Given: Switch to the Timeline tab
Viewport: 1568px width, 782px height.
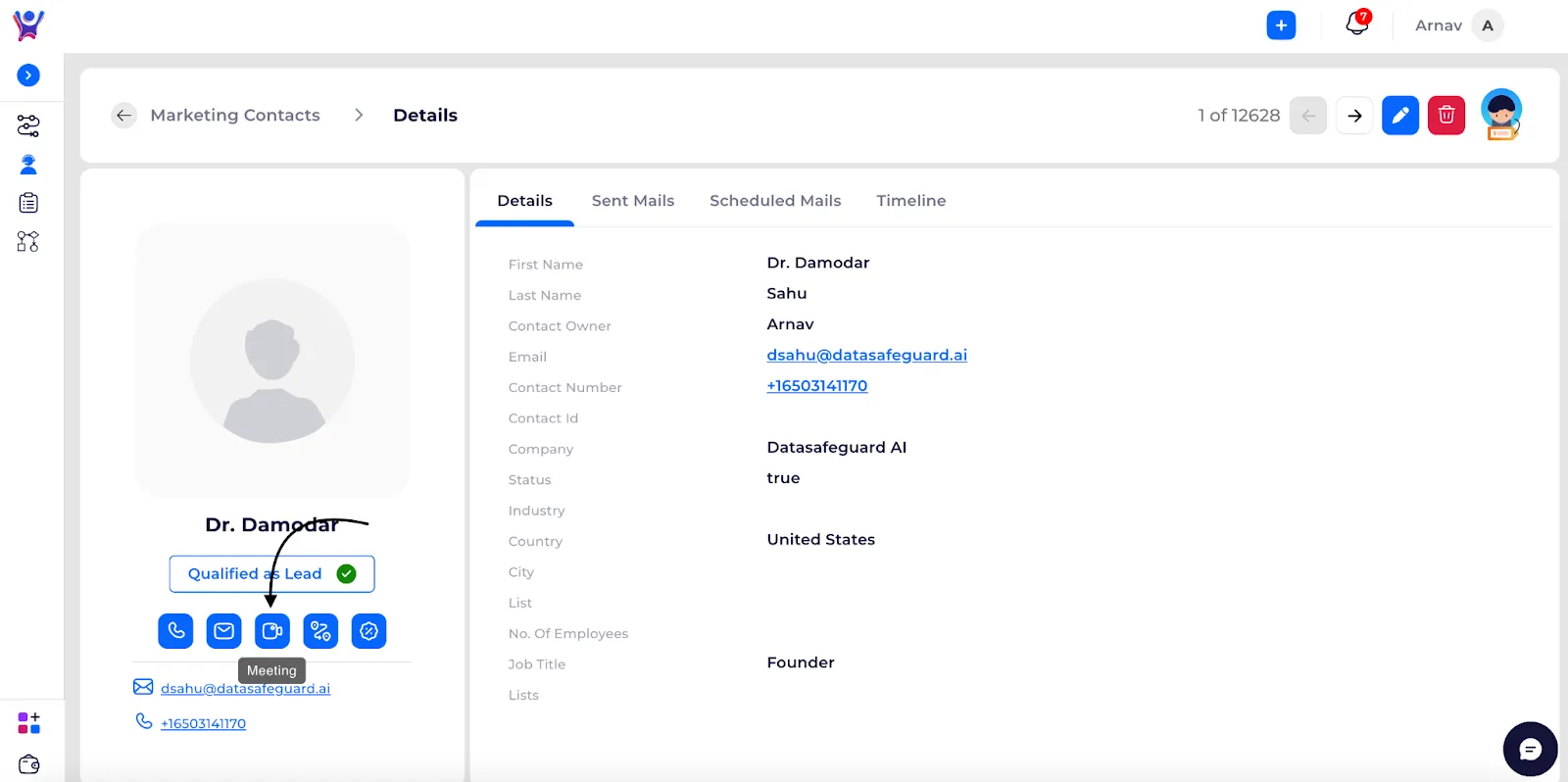Looking at the screenshot, I should tap(911, 201).
